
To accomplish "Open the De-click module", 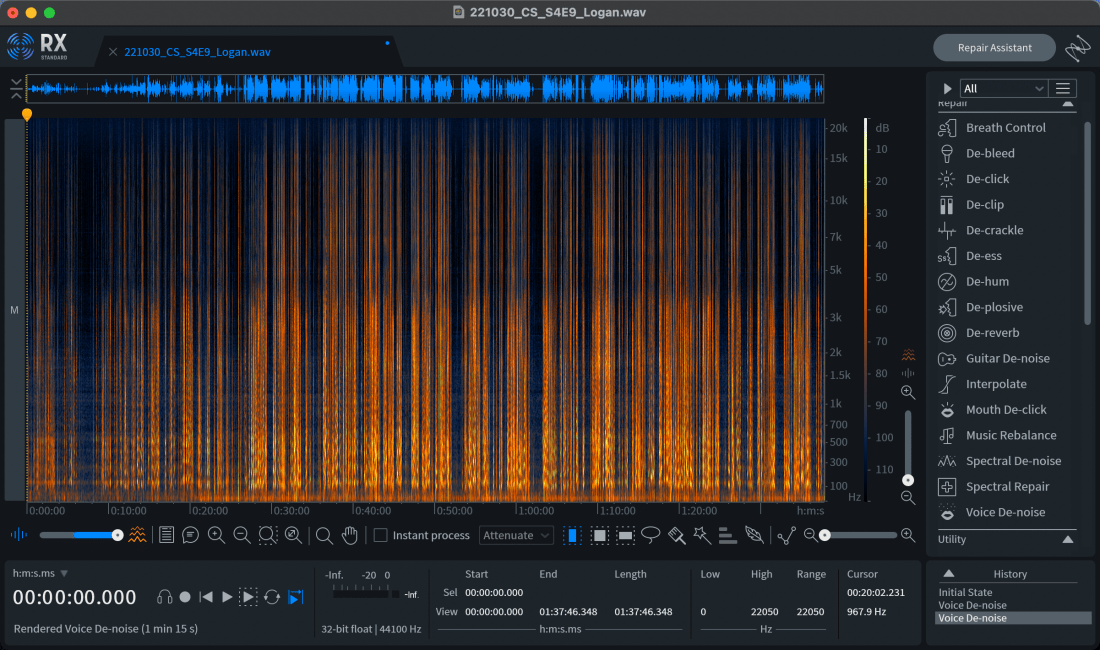I will (x=987, y=179).
